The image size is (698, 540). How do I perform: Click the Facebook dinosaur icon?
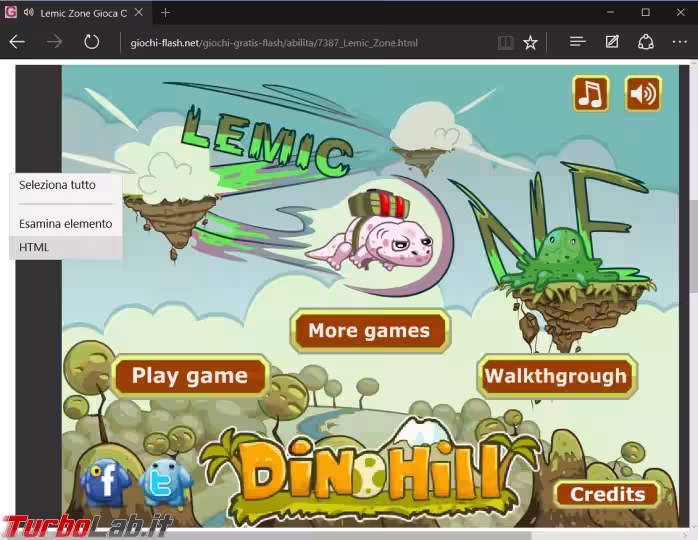pos(105,483)
